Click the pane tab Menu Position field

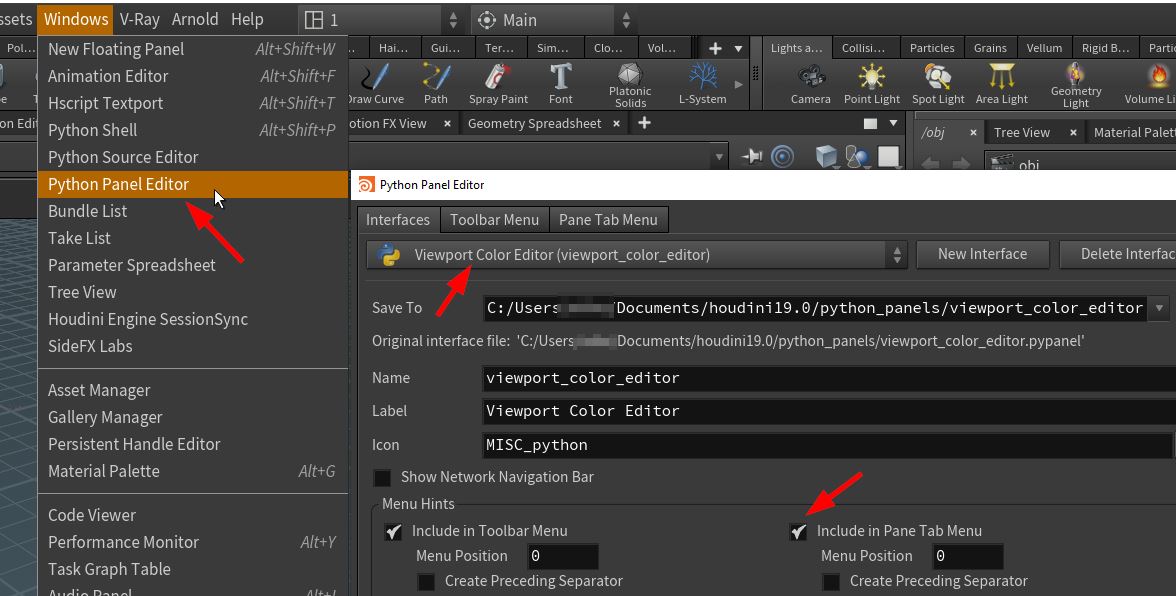point(968,556)
